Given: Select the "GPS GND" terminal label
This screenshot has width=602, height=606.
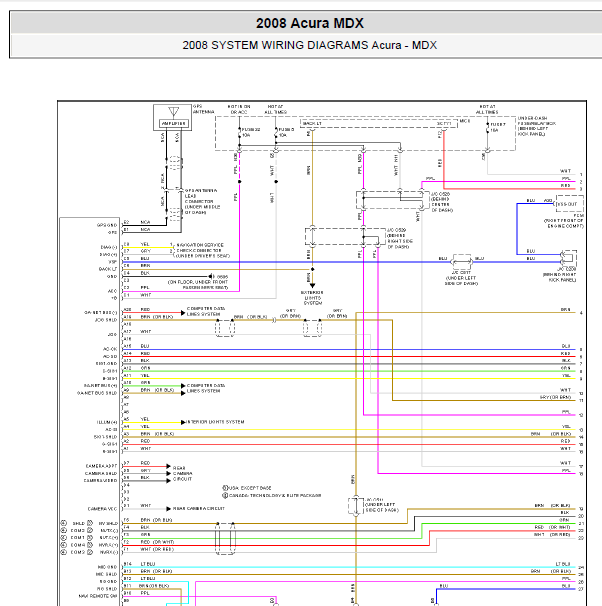Looking at the screenshot, I should pos(107,225).
